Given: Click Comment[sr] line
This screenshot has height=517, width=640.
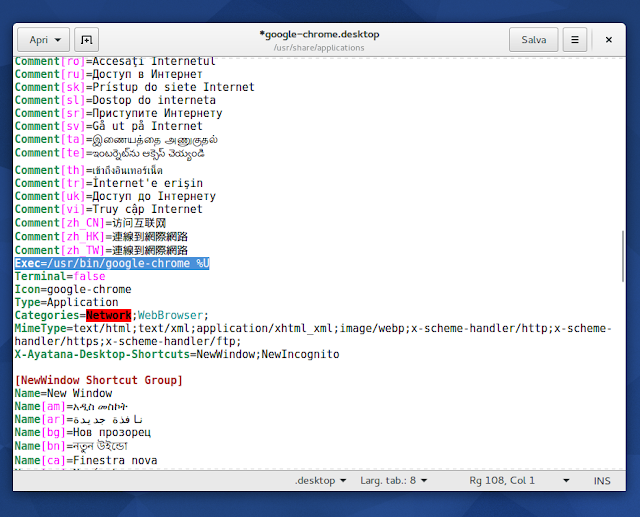Looking at the screenshot, I should click(x=118, y=113).
